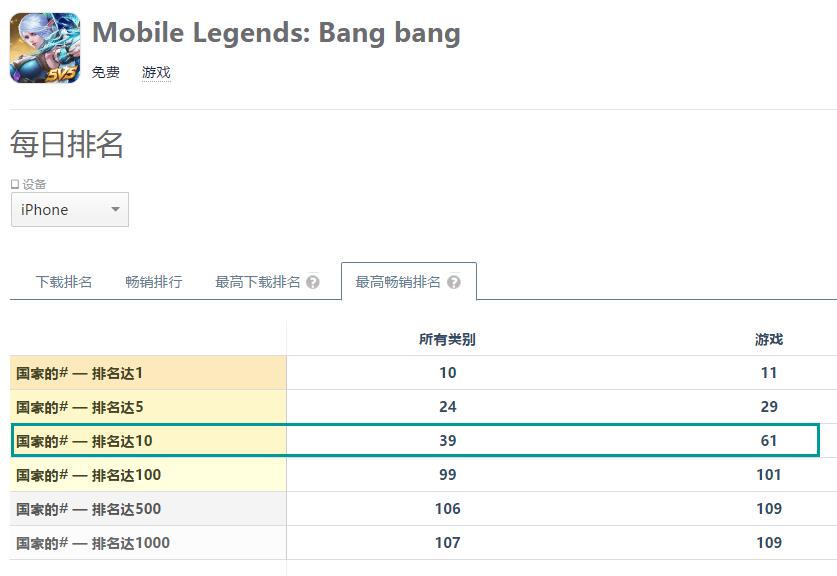
Task: Click help icon beside 最高畅销排名 tab
Action: coord(454,282)
